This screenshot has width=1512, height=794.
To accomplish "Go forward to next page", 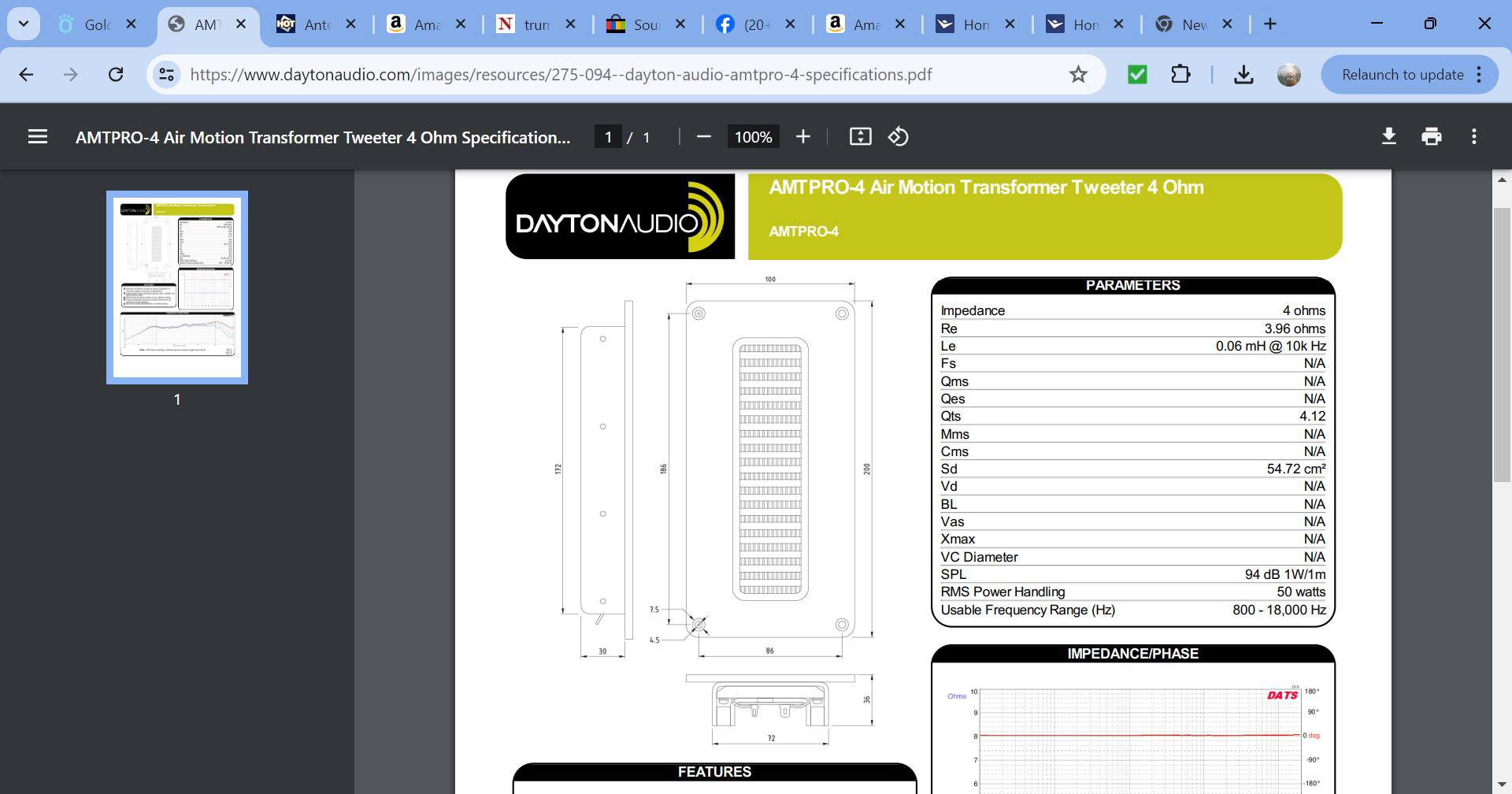I will (x=71, y=75).
